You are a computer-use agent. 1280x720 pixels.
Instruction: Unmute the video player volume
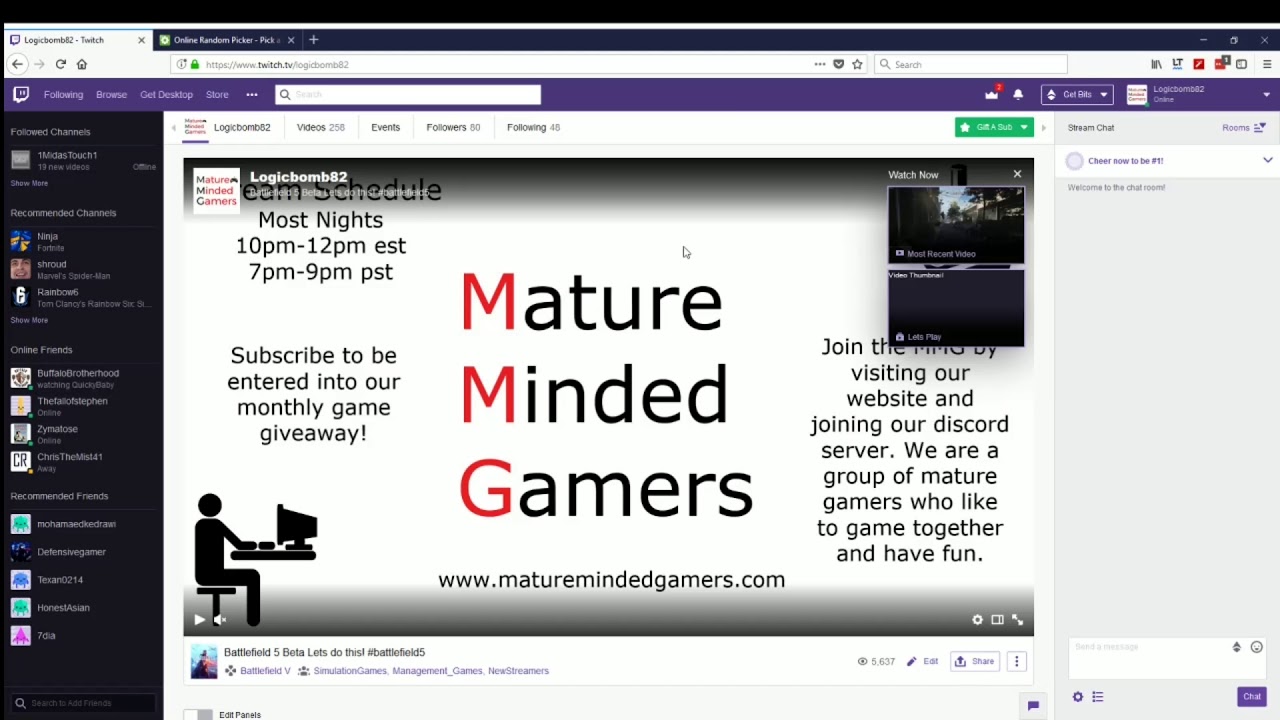pos(221,620)
